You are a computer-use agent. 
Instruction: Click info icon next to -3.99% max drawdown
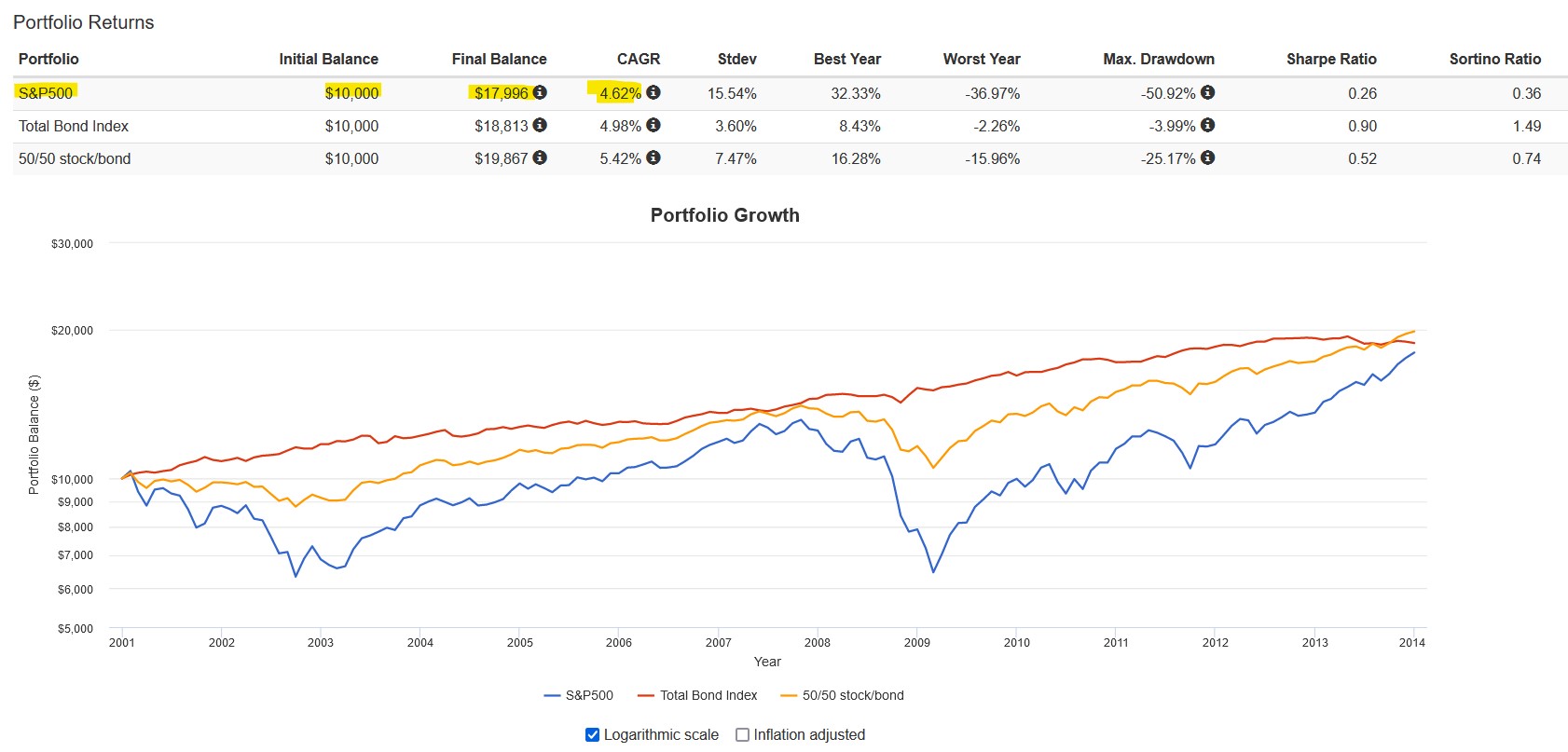click(x=1207, y=125)
